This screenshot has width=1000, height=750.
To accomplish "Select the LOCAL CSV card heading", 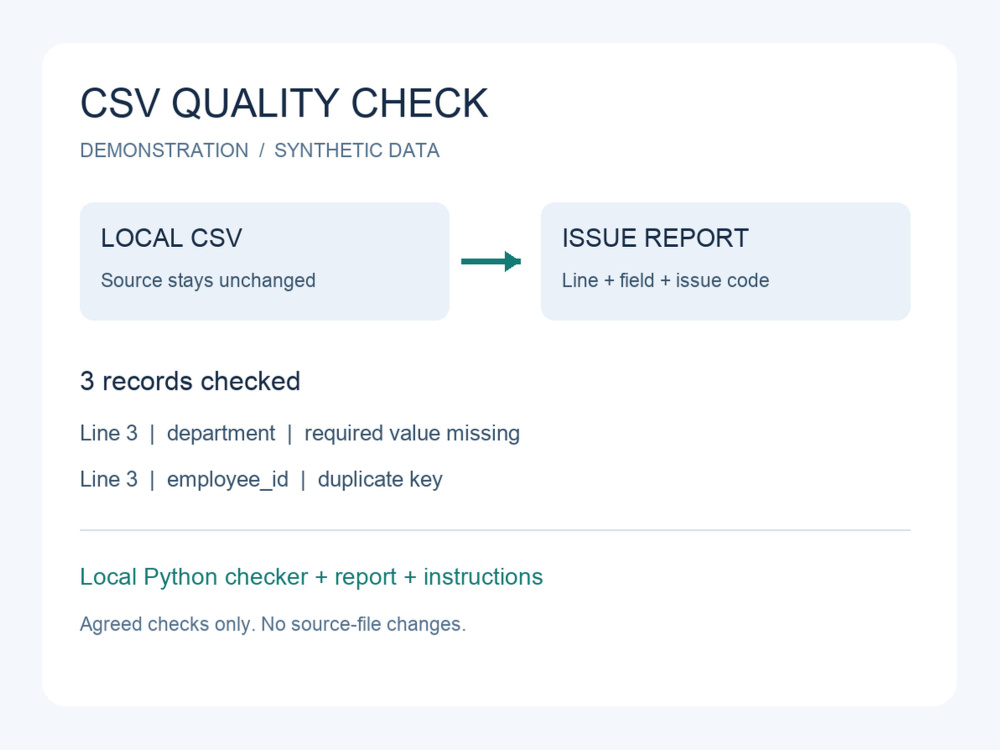I will [172, 238].
